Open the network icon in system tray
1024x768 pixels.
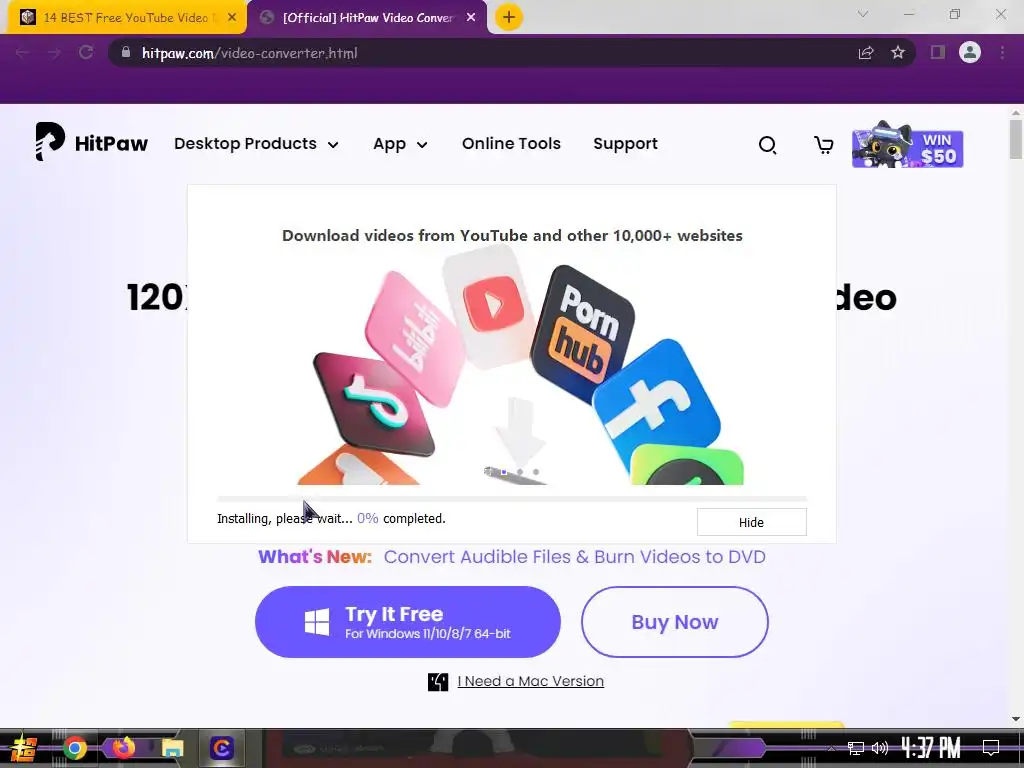point(856,748)
